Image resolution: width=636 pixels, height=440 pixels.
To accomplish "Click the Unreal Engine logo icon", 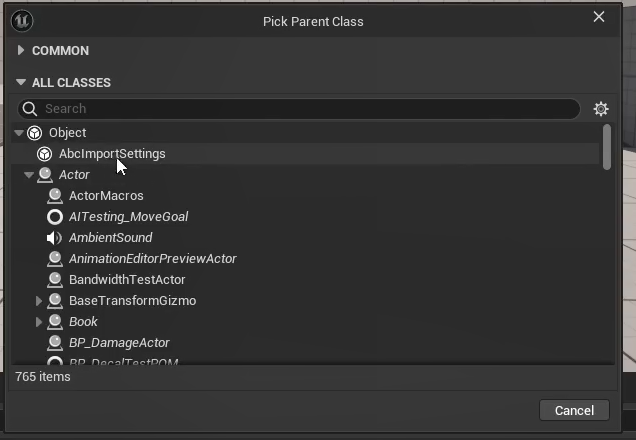I will click(22, 20).
